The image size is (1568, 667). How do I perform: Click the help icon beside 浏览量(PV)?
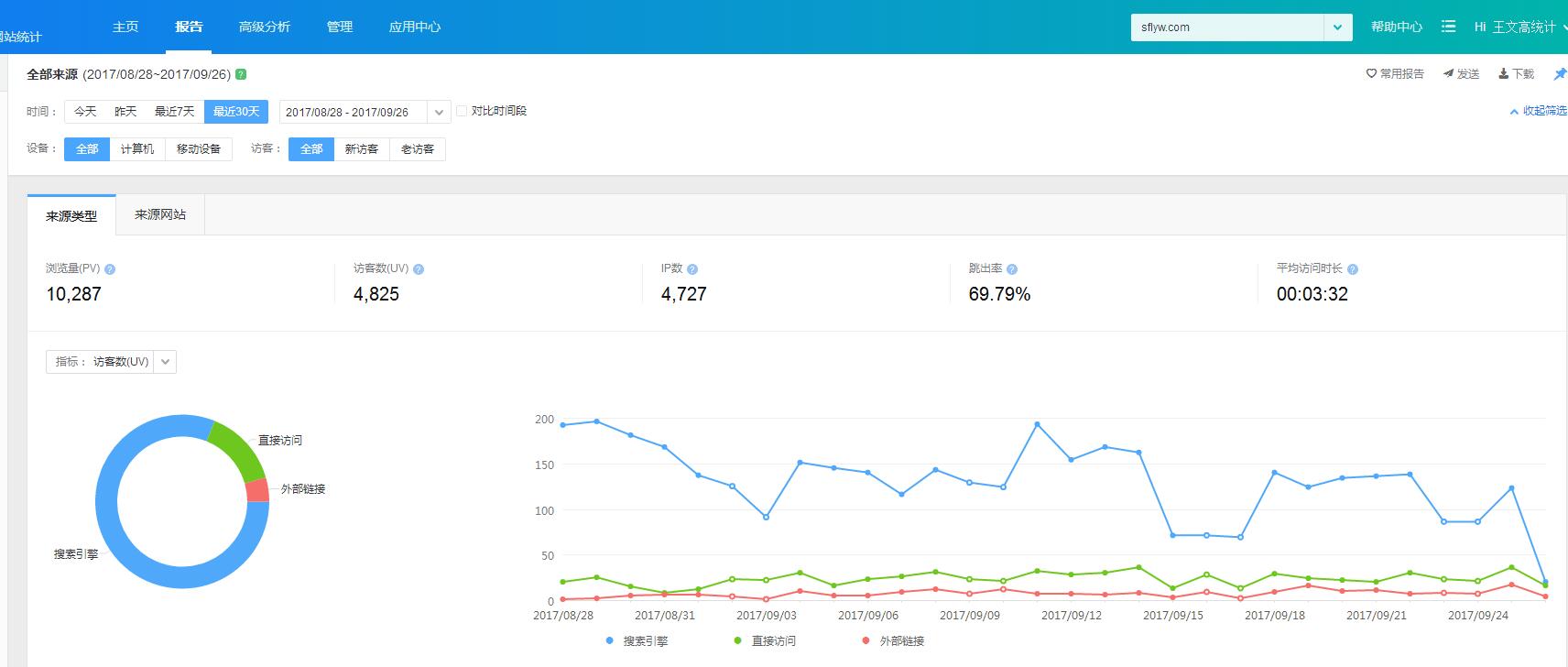tap(110, 269)
